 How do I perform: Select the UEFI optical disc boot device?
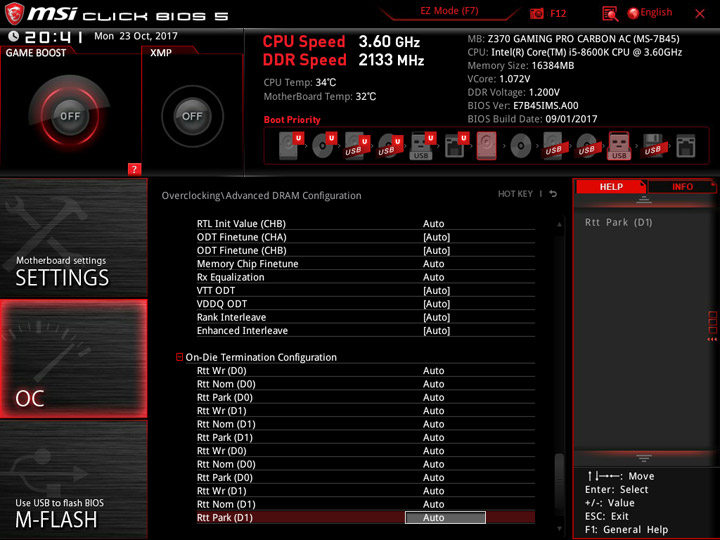click(324, 146)
